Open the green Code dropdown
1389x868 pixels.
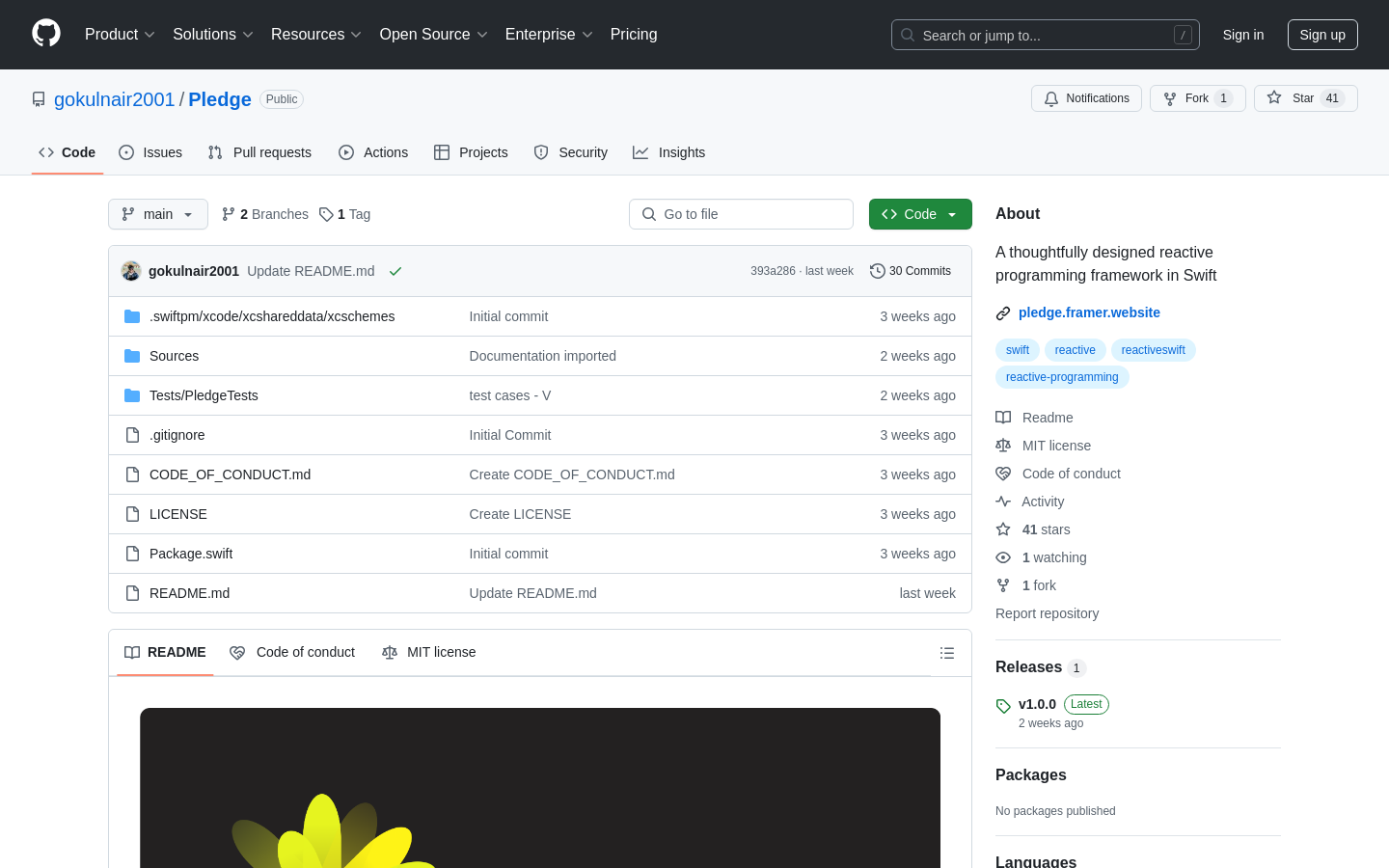920,214
